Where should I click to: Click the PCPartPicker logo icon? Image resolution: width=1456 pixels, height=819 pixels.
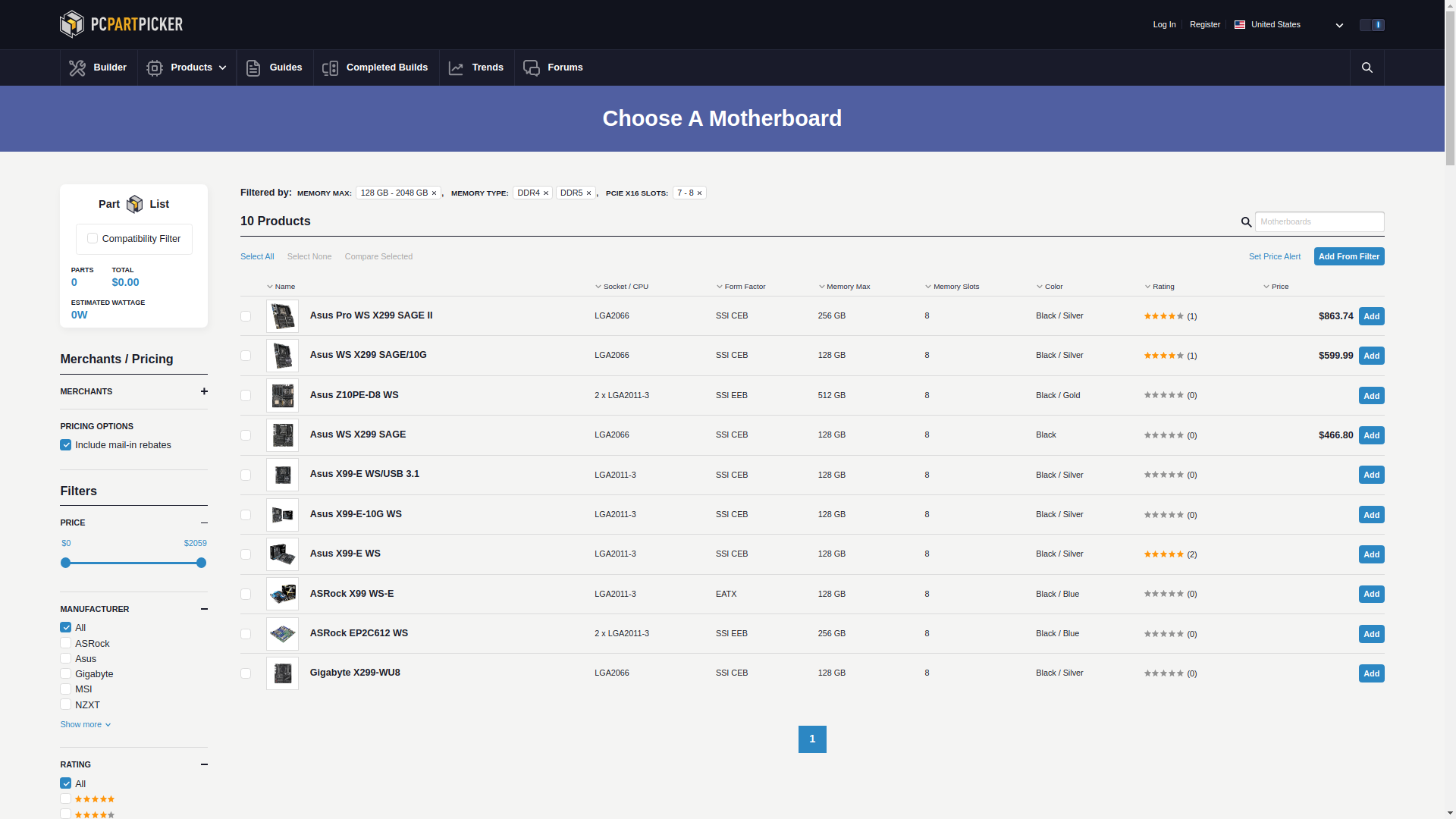pyautogui.click(x=72, y=24)
